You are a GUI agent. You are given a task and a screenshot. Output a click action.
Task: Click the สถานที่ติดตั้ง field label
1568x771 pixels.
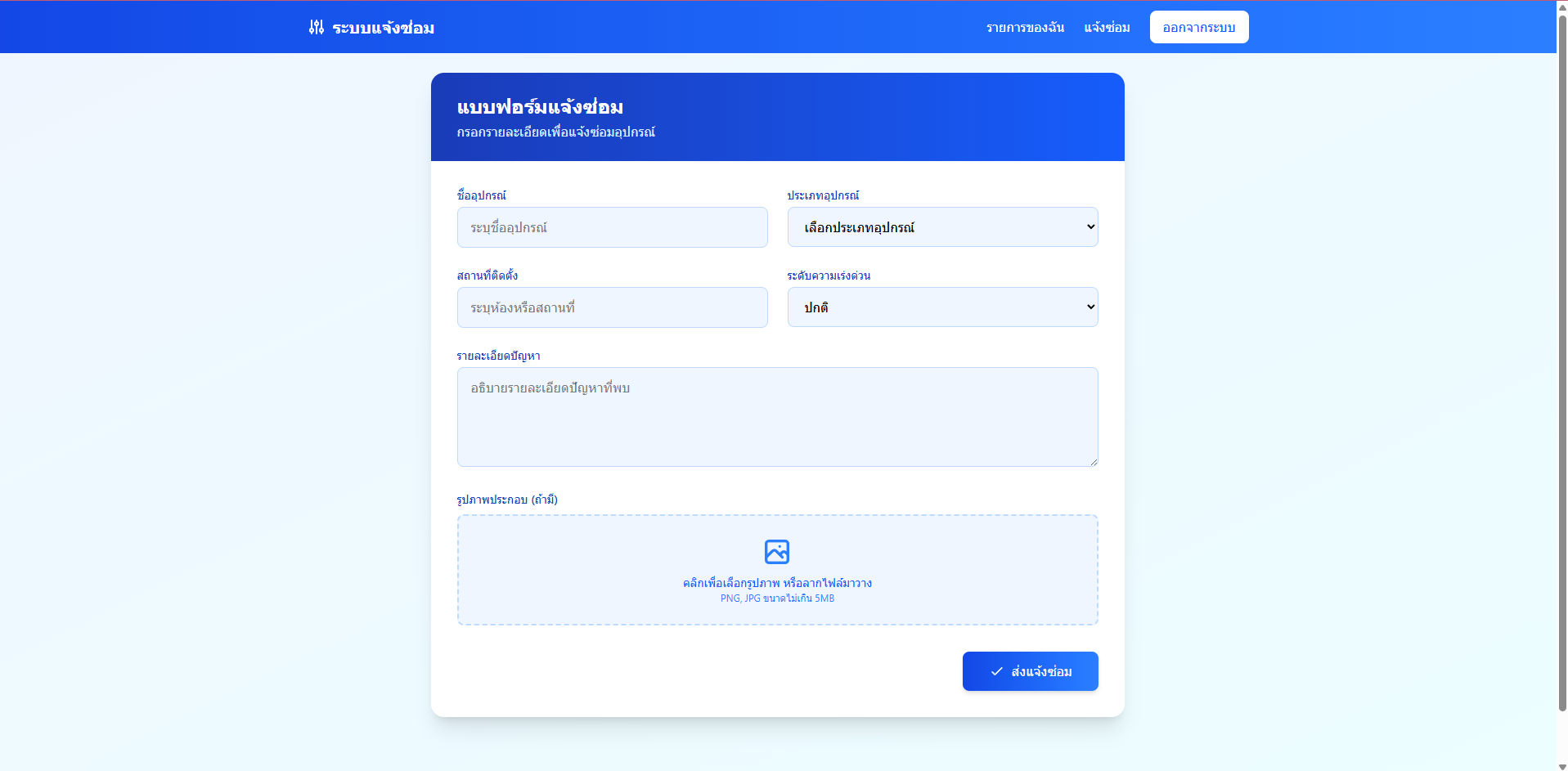coord(487,276)
